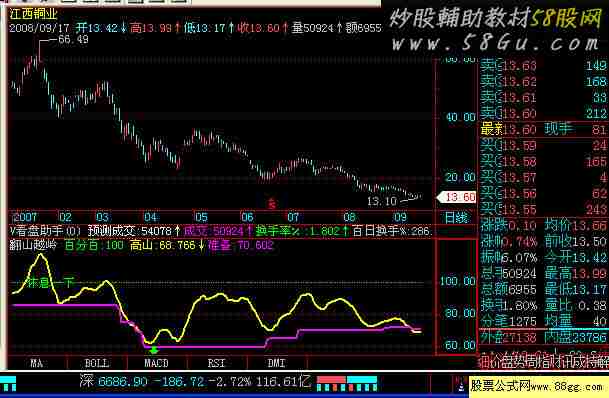
Task: Switch to the MA indicator tab
Action: [37, 363]
